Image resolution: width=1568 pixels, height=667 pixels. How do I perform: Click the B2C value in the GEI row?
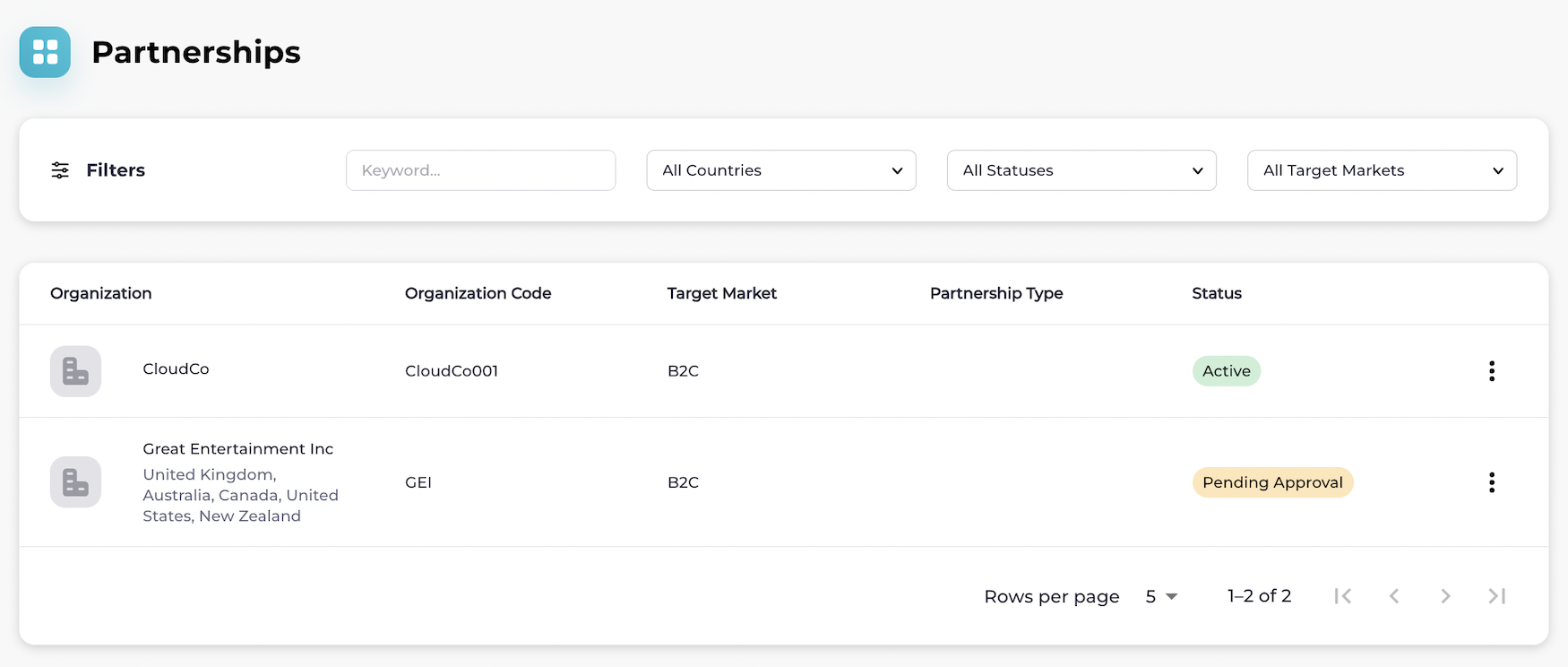[x=683, y=482]
